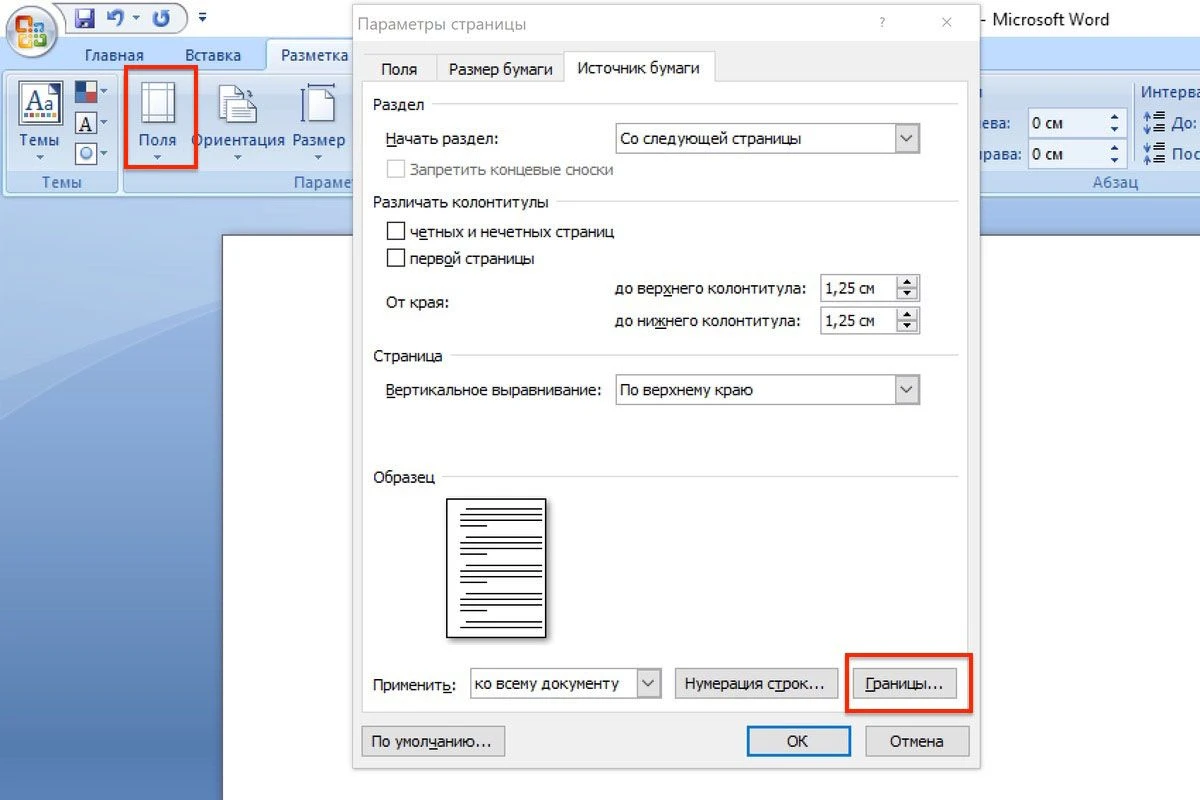Enable первой страницы checkbox
The height and width of the screenshot is (800, 1200).
click(x=396, y=258)
